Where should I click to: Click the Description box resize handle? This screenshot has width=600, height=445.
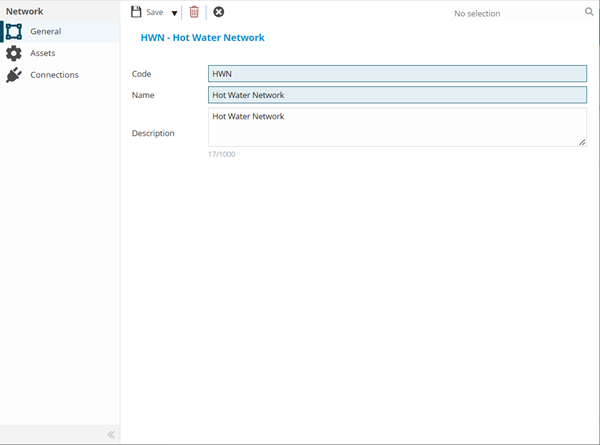[x=582, y=143]
